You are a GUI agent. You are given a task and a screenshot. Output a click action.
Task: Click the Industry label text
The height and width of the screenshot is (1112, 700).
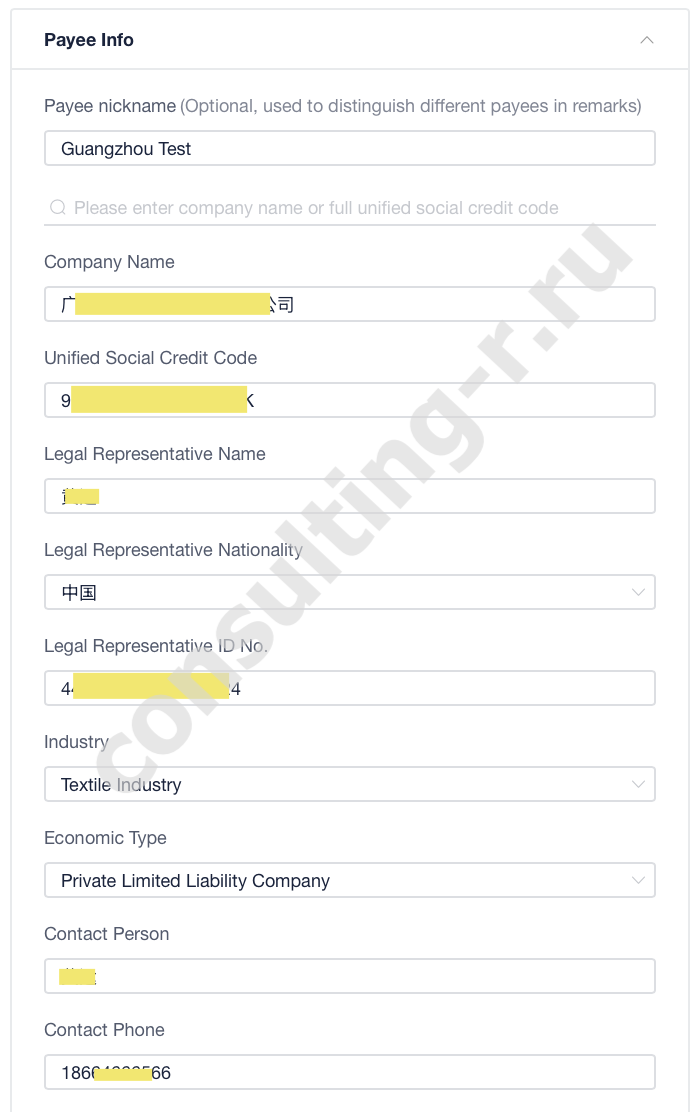click(76, 742)
